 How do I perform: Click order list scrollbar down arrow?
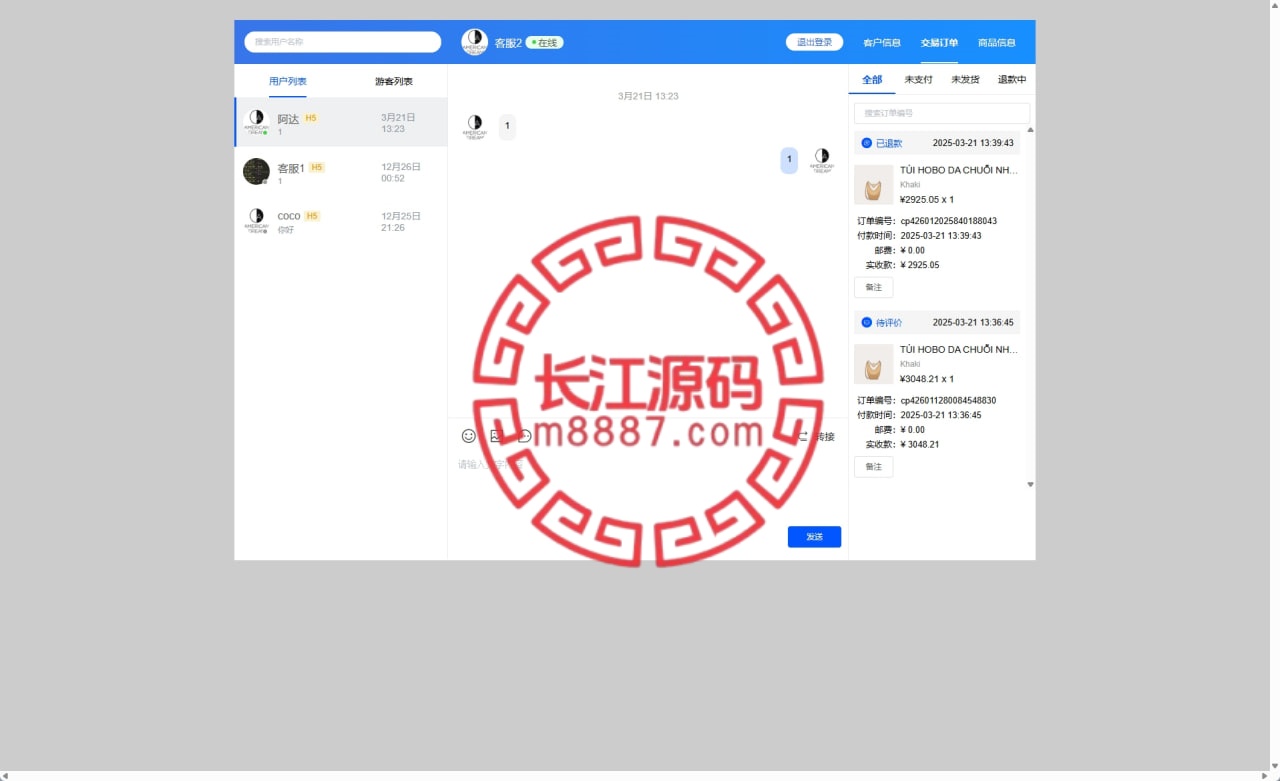coord(1031,484)
